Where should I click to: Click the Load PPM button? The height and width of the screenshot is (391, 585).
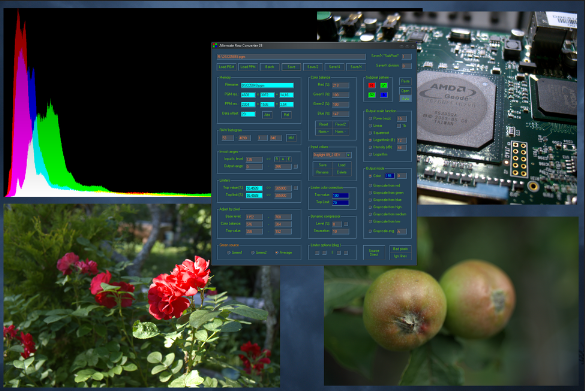click(x=248, y=67)
